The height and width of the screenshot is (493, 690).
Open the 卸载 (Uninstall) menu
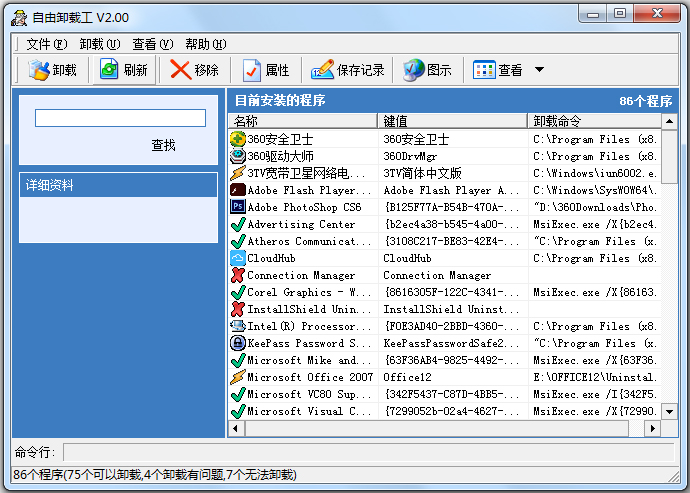click(x=99, y=44)
